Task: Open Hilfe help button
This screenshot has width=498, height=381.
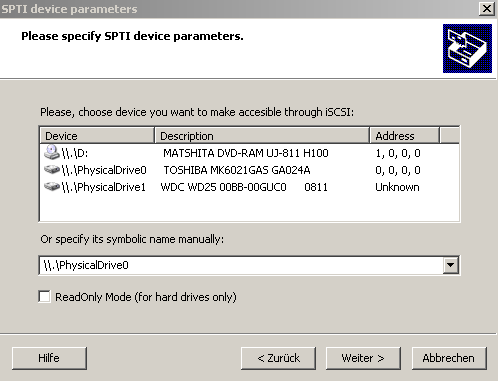Action: (x=49, y=358)
